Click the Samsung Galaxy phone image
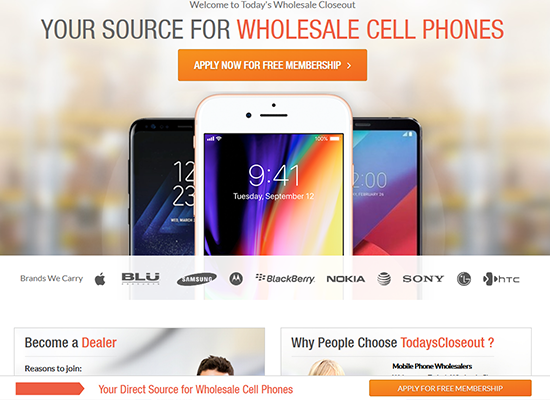Image resolution: width=550 pixels, height=400 pixels. coord(162,188)
